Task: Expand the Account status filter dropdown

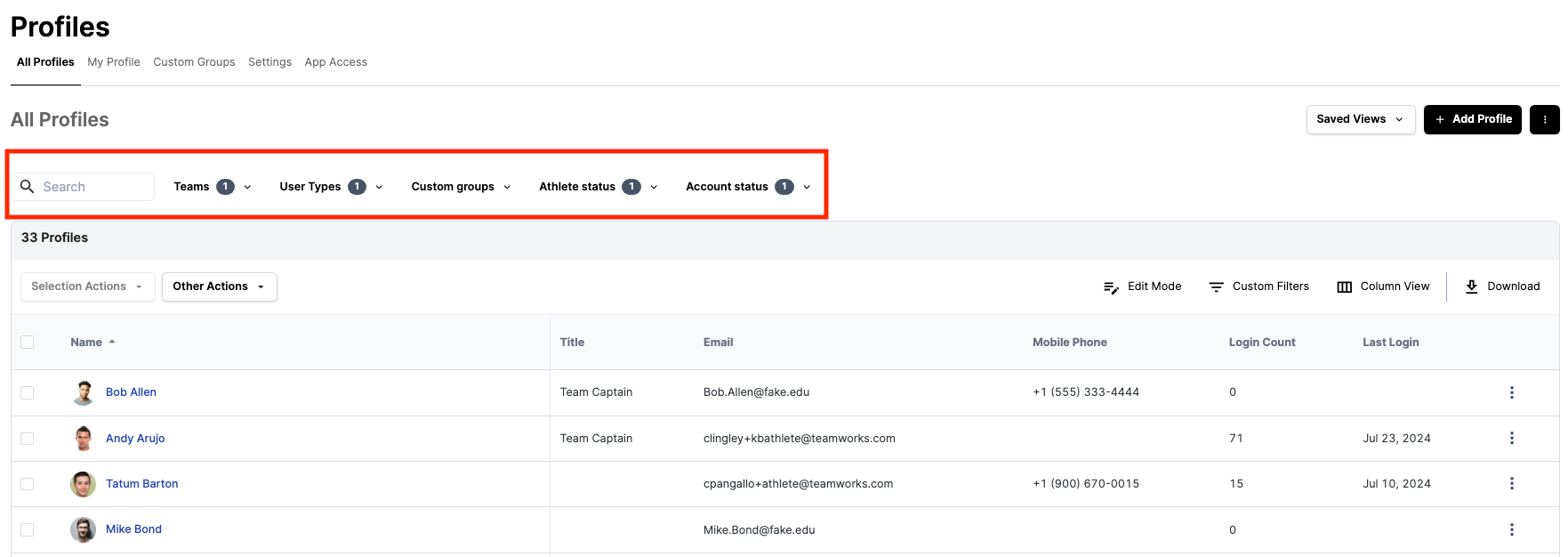Action: 748,187
